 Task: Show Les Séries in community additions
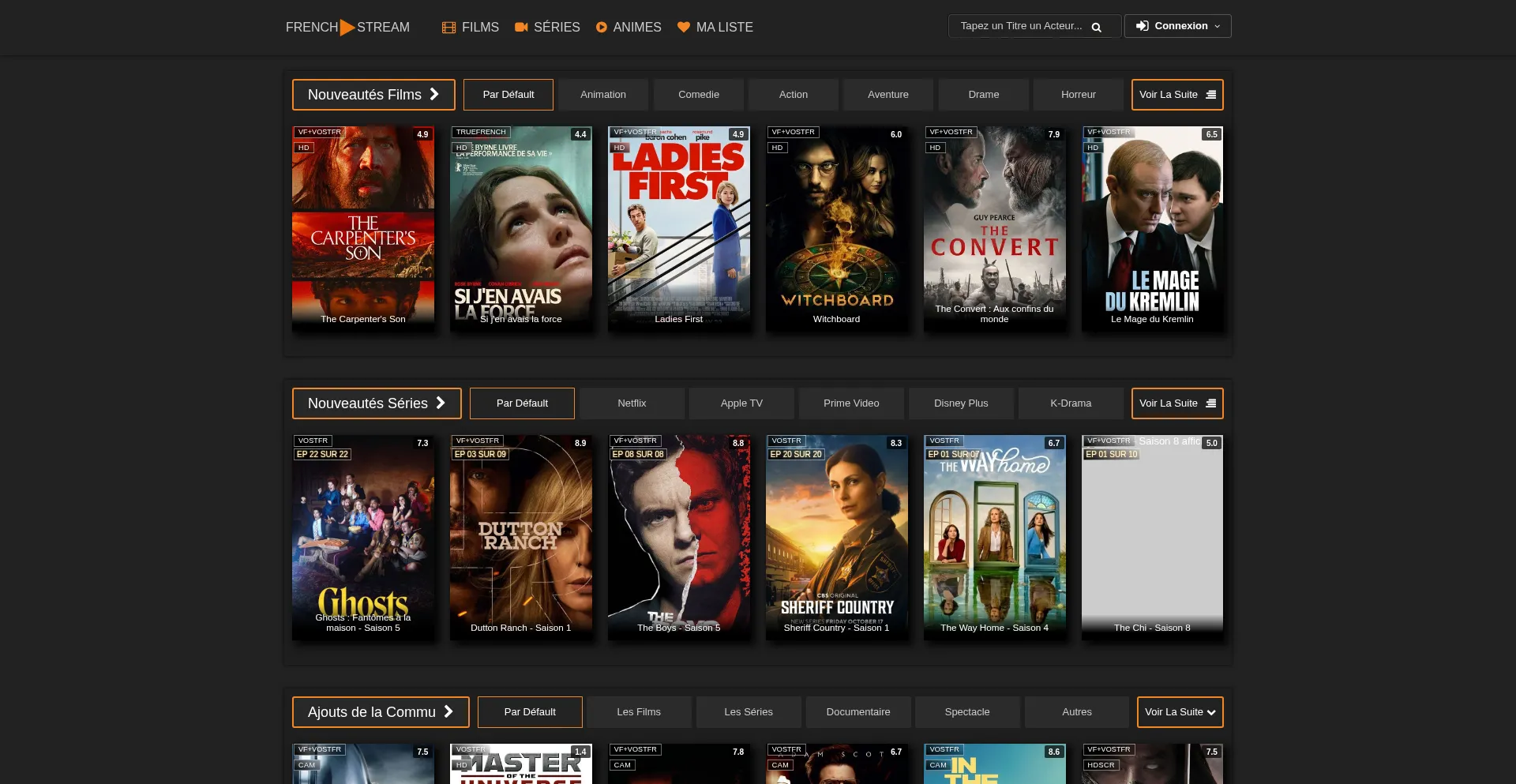point(749,712)
